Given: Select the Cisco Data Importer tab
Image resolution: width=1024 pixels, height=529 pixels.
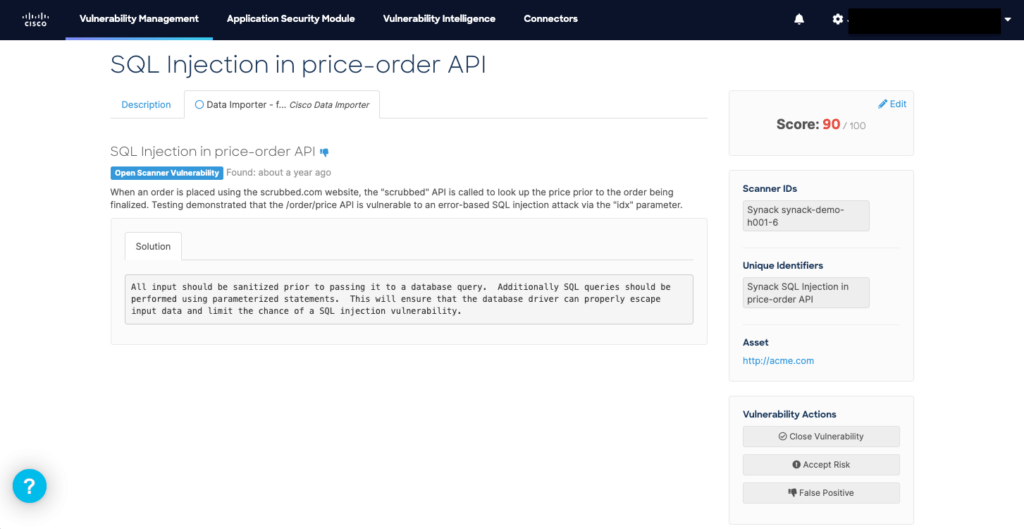Looking at the screenshot, I should [281, 105].
